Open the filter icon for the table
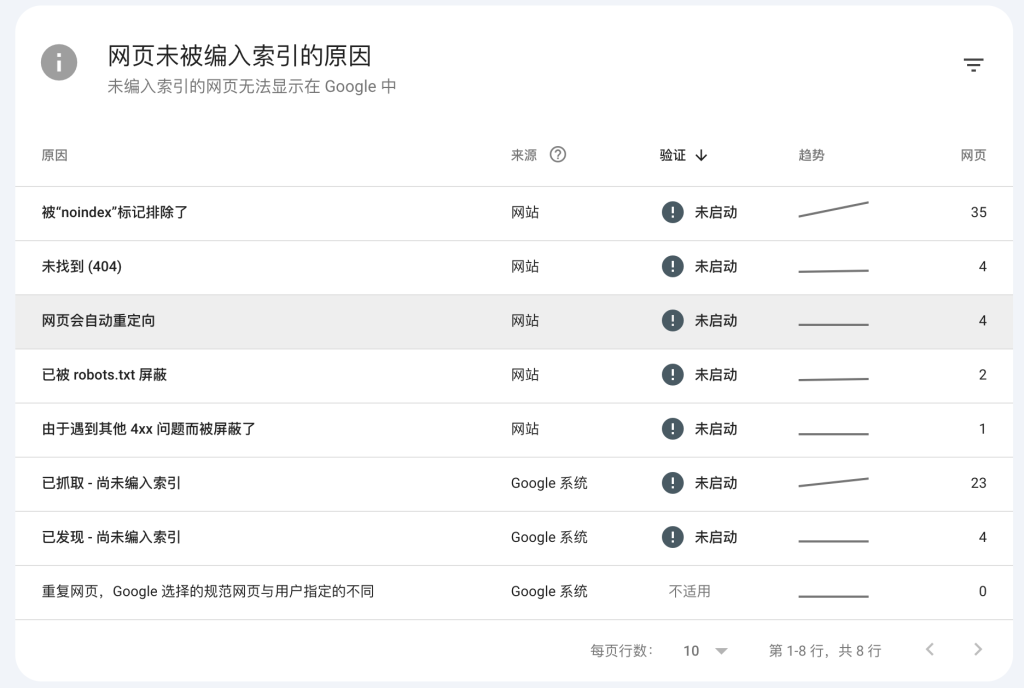 coord(973,65)
